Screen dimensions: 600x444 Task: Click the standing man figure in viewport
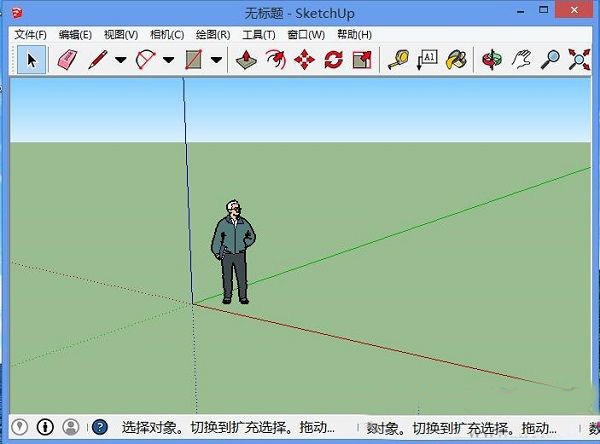(x=233, y=250)
